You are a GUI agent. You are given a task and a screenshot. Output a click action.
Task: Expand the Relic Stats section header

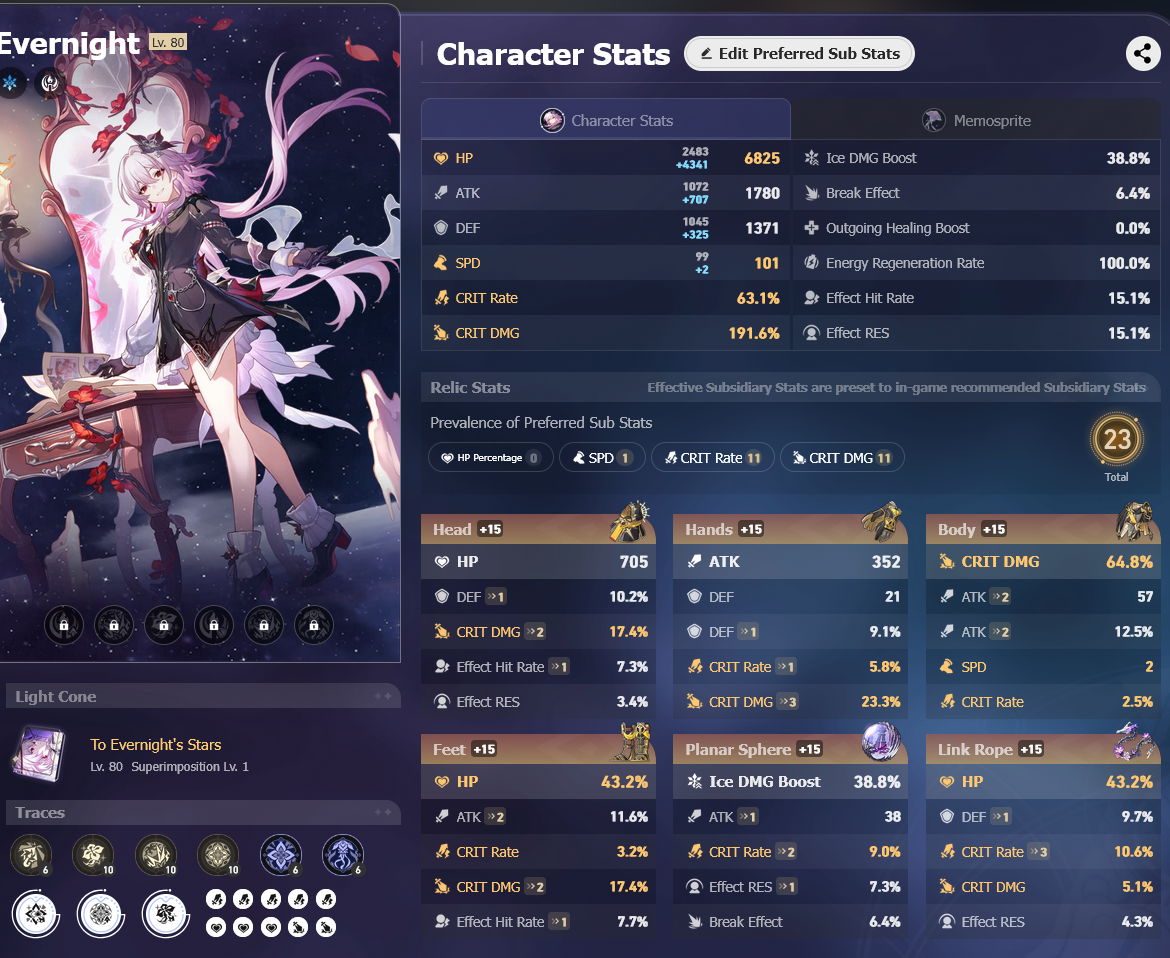coord(791,387)
